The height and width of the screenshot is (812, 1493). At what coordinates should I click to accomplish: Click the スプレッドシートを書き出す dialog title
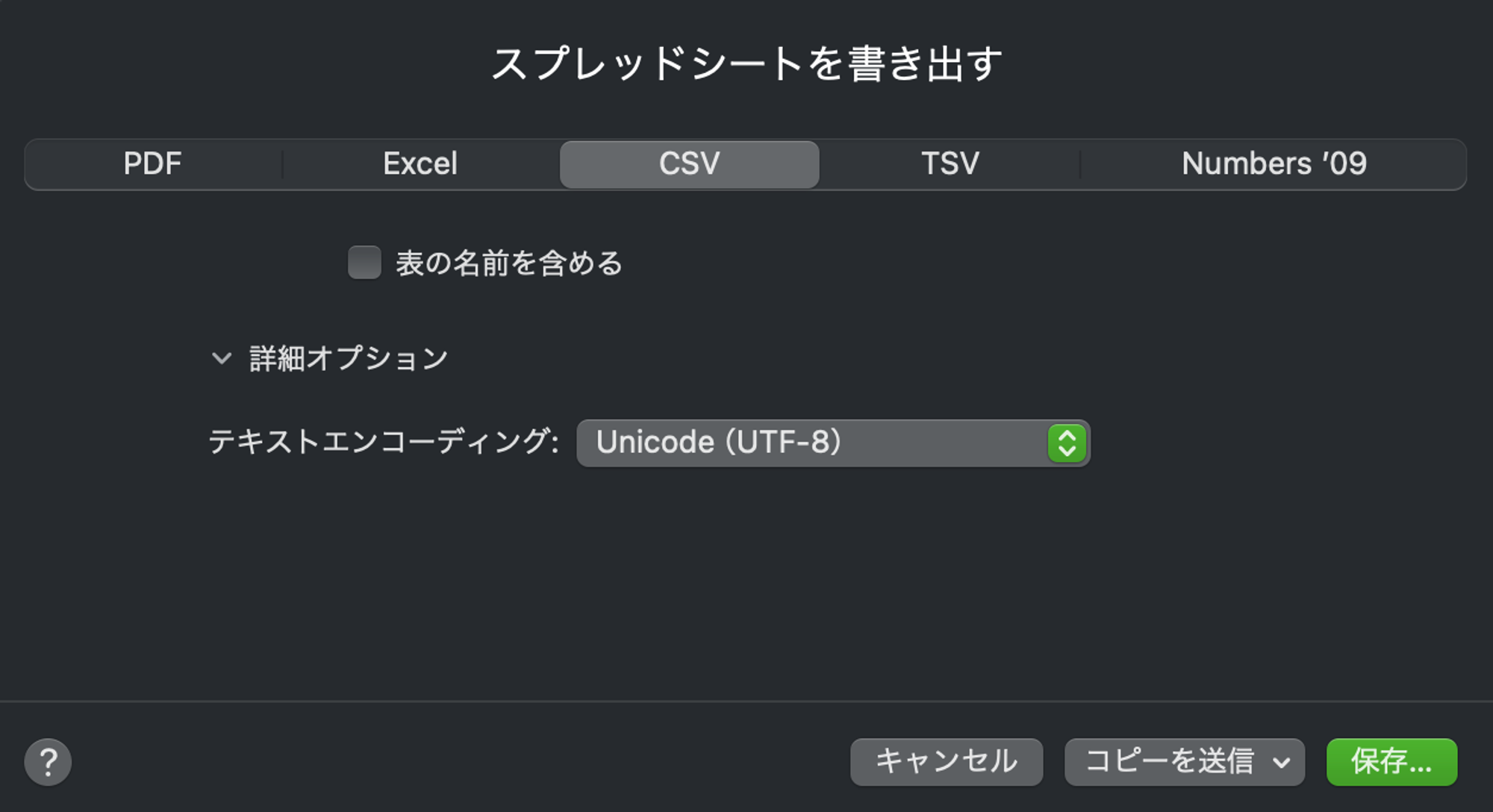(x=746, y=63)
